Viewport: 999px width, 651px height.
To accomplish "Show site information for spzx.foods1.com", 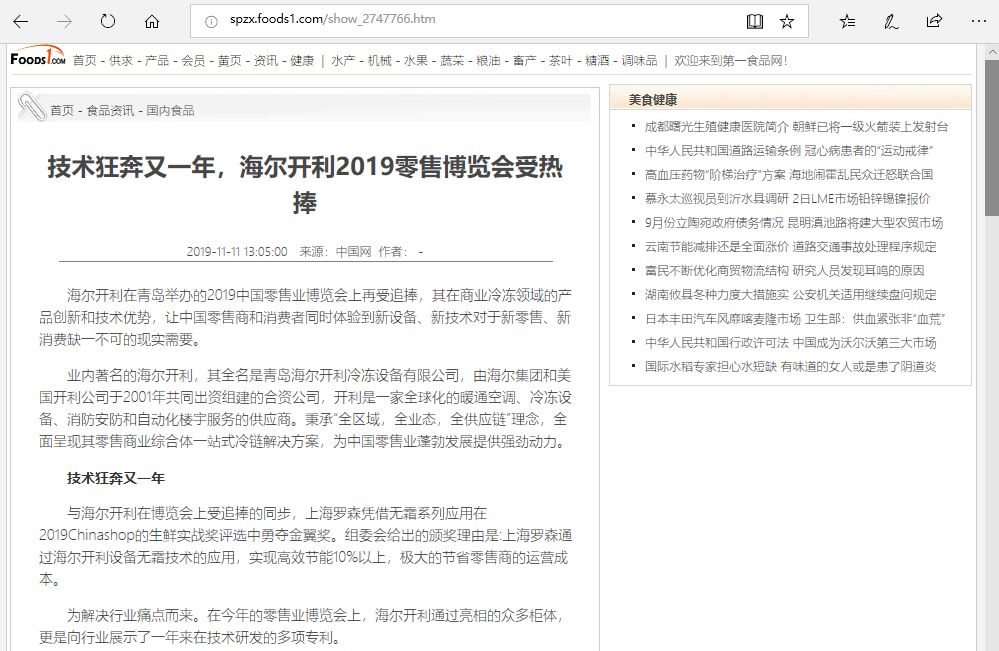I will pos(211,22).
